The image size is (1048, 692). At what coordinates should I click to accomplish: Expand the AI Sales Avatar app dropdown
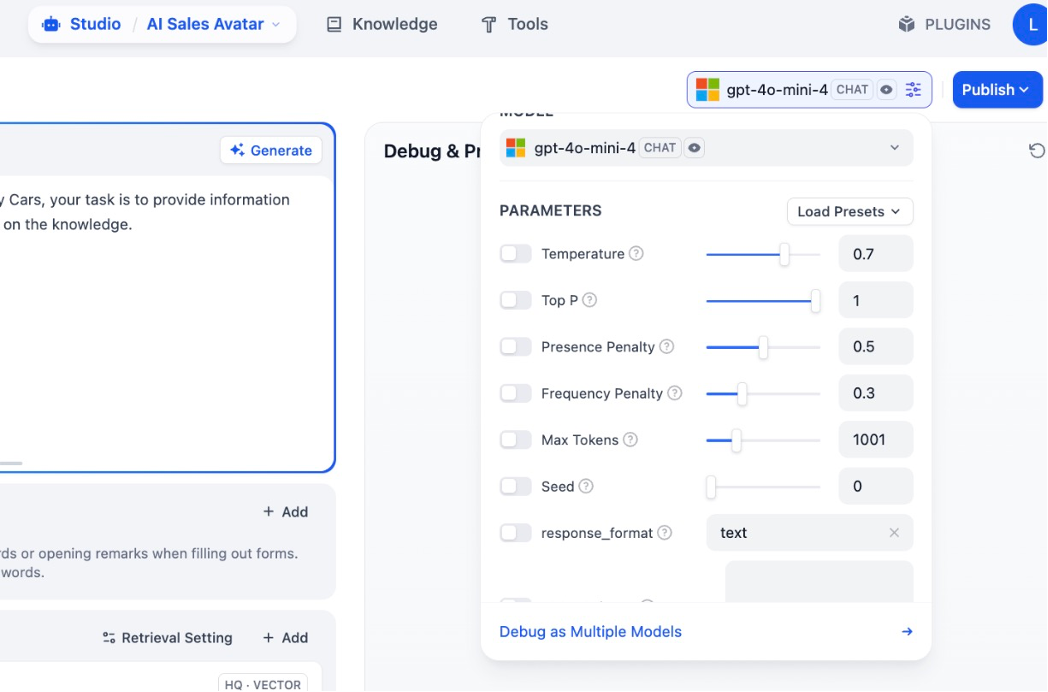pos(214,24)
